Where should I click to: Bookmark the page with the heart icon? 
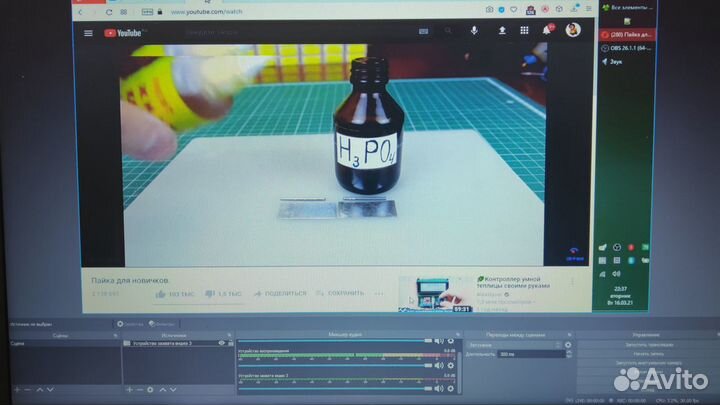tap(514, 9)
